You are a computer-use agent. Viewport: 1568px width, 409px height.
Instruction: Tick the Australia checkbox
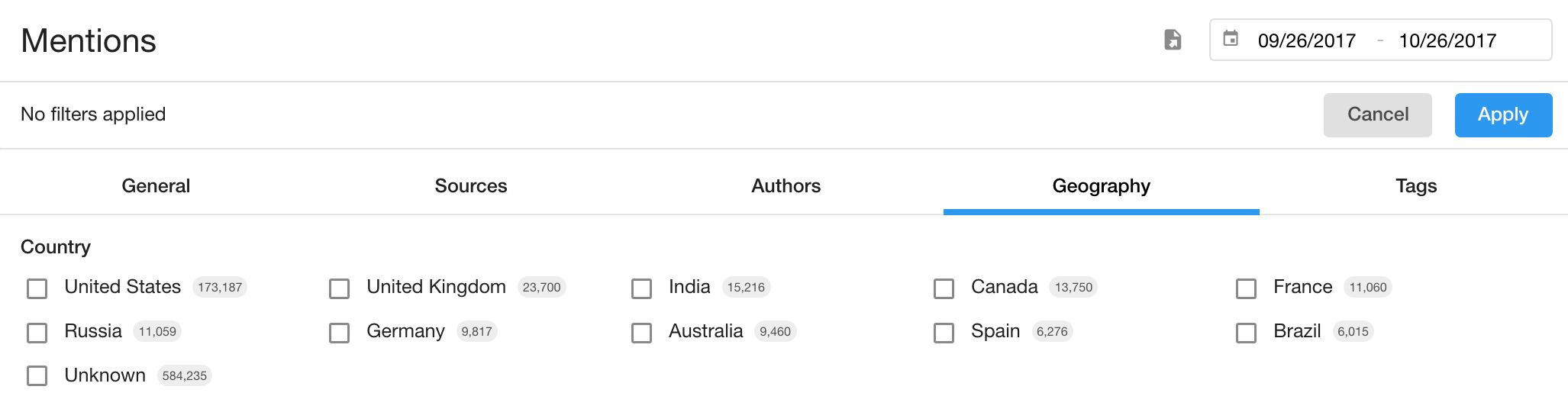click(641, 333)
